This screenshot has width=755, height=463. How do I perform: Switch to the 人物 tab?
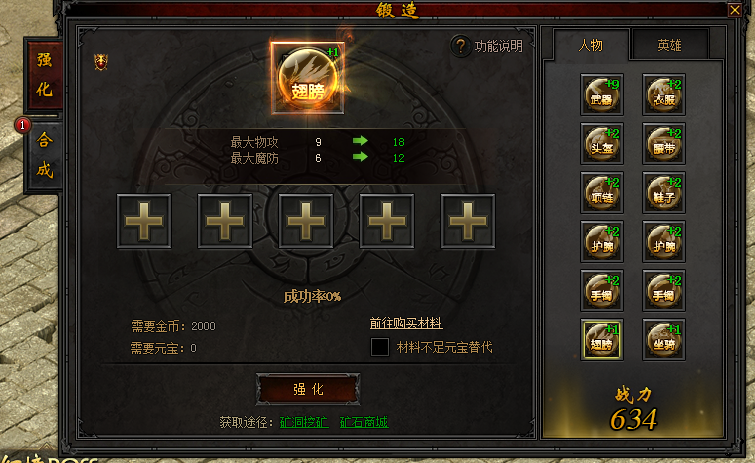coord(591,45)
